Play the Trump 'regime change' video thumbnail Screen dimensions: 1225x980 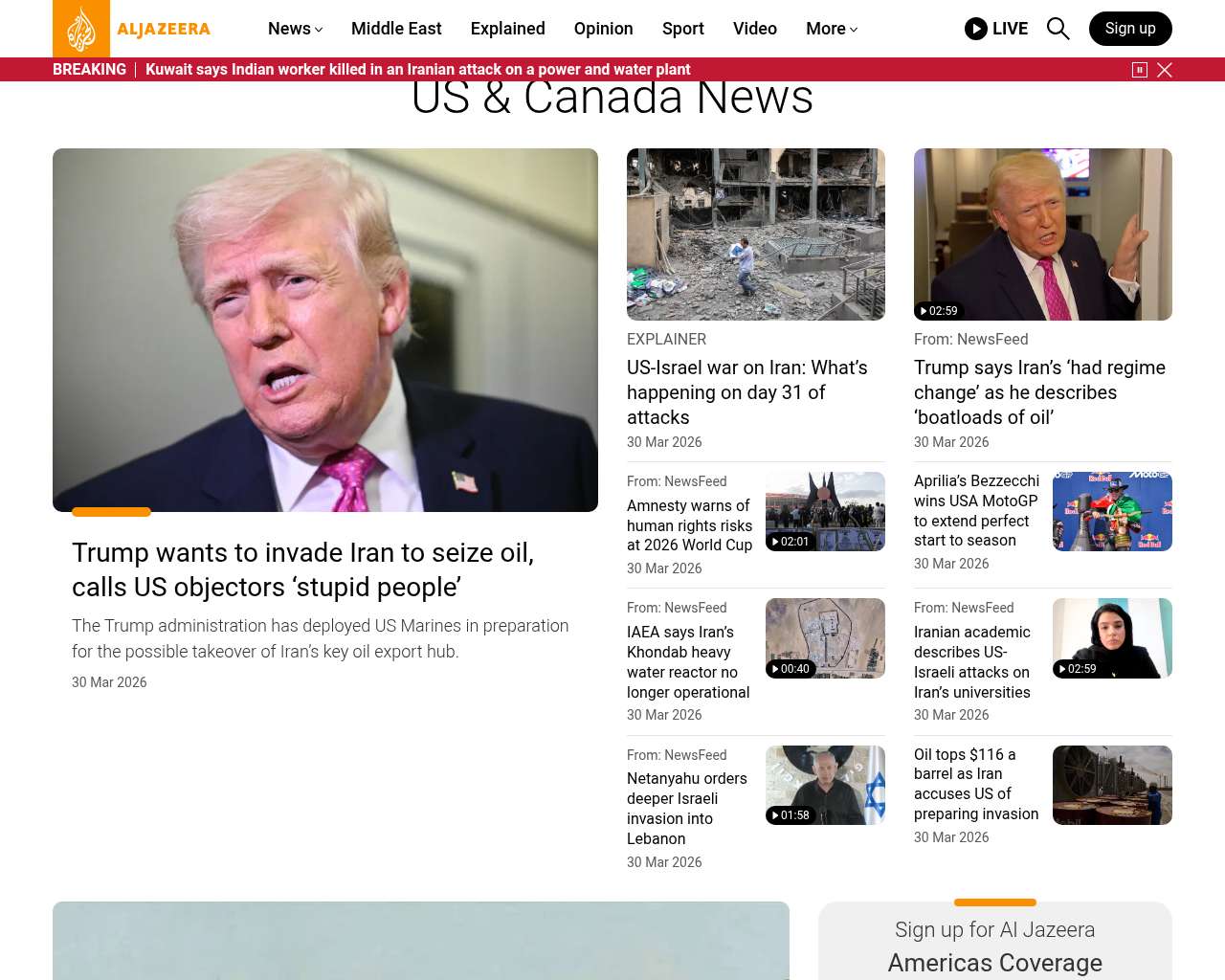pos(1043,234)
